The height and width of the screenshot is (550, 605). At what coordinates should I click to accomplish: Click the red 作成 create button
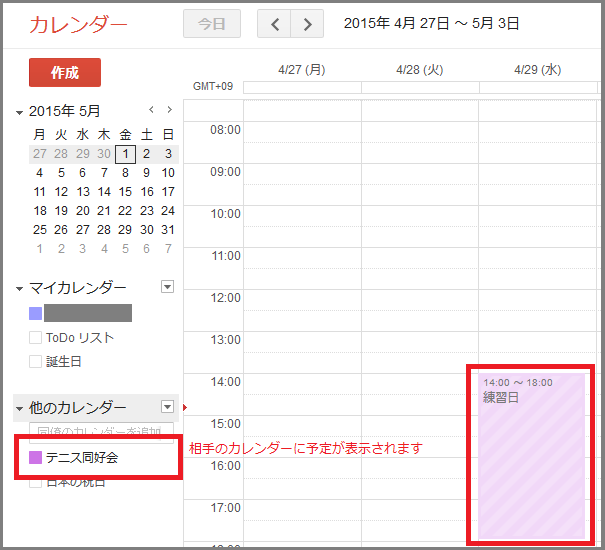65,73
